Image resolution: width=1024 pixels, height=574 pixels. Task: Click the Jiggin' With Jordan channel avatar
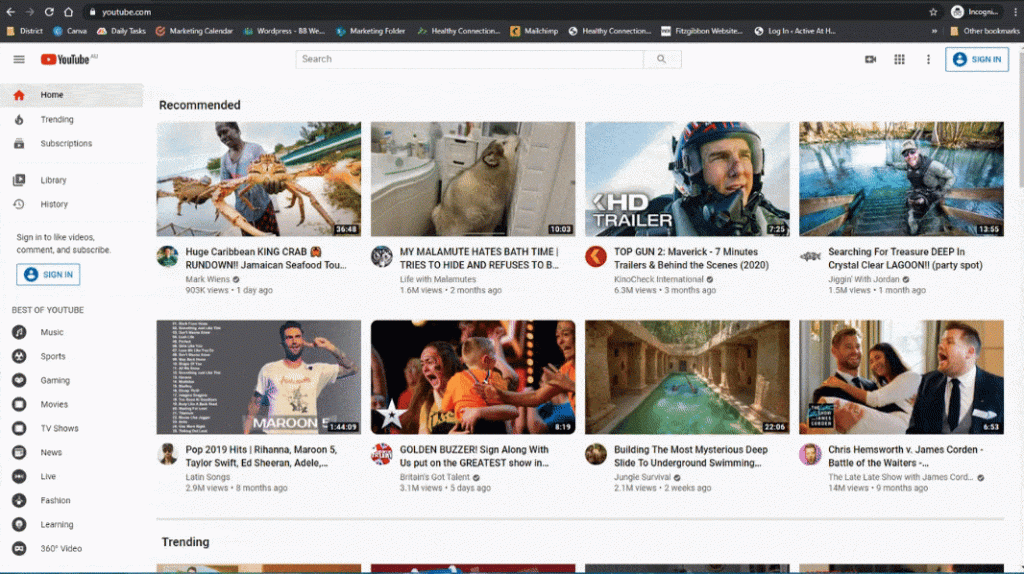point(810,257)
